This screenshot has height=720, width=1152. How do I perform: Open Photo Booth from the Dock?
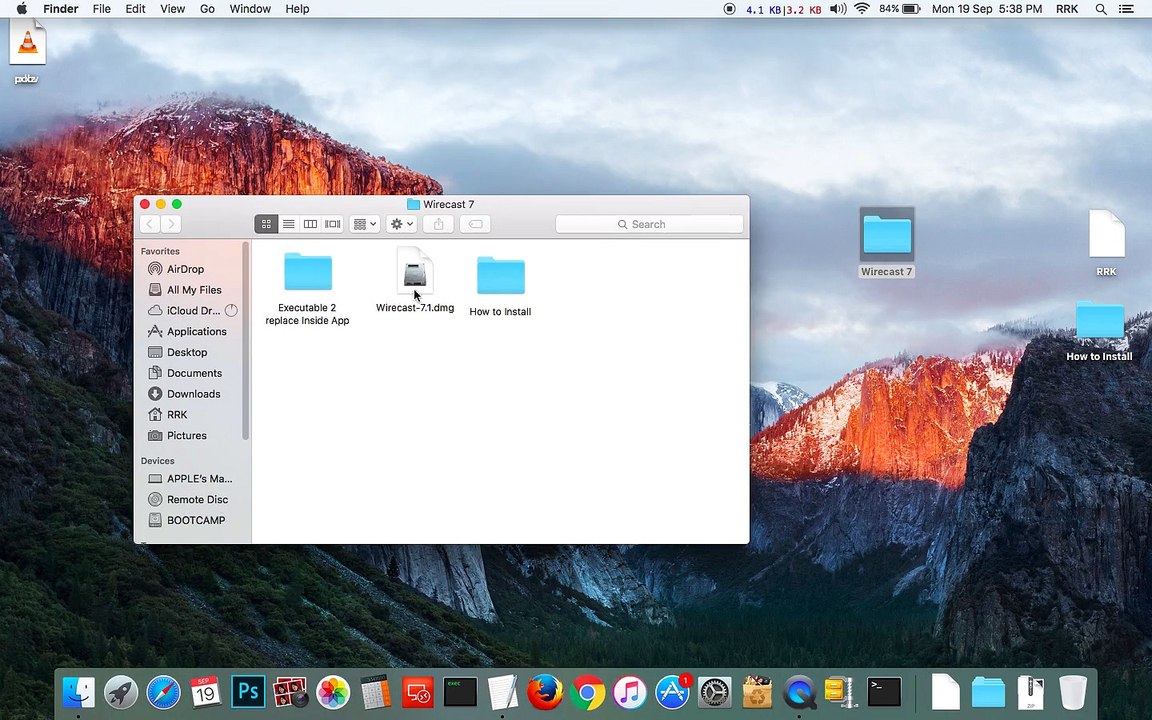tap(290, 692)
